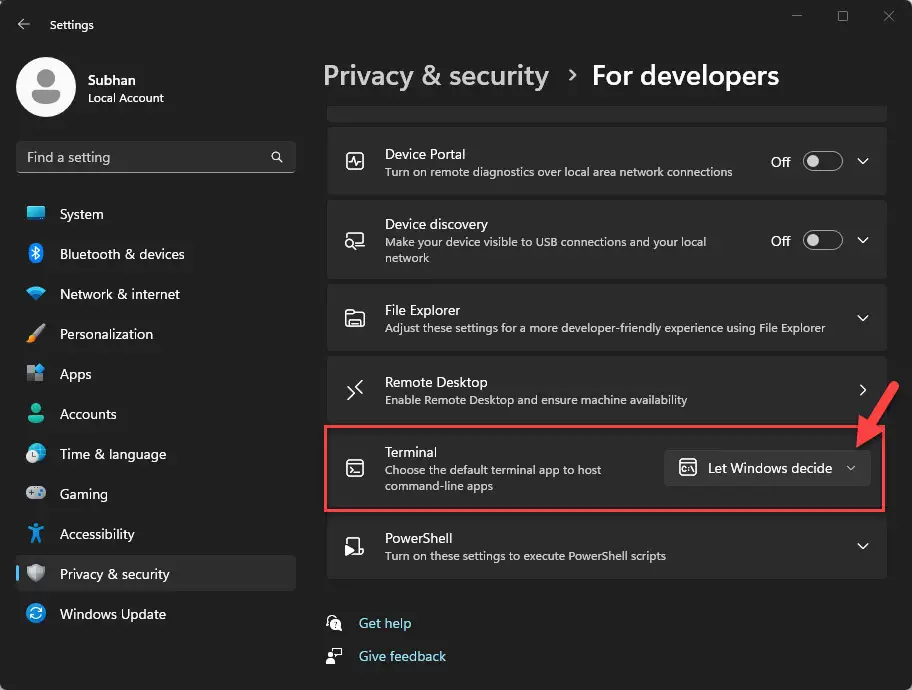Click the Terminal row icon
Viewport: 912px width, 690px height.
pyautogui.click(x=355, y=468)
